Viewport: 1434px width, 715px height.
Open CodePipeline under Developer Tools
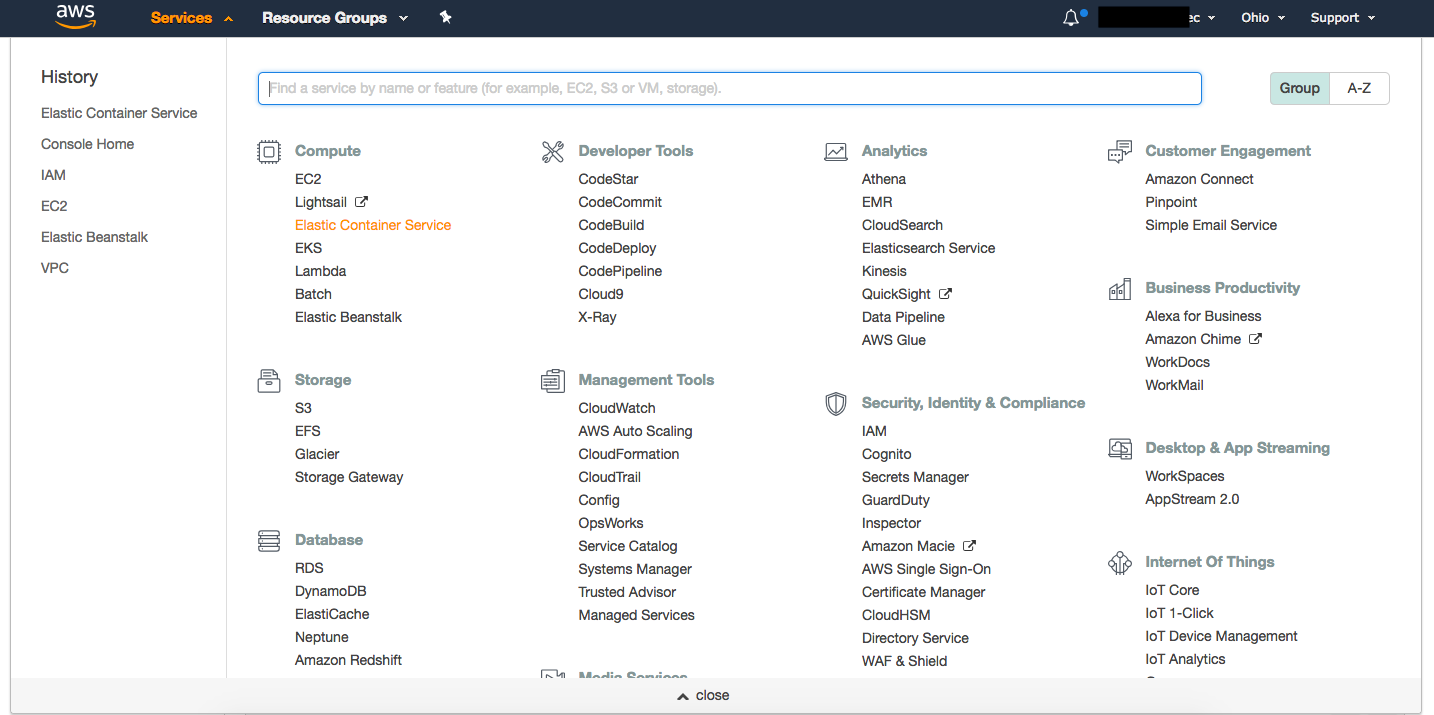tap(620, 271)
